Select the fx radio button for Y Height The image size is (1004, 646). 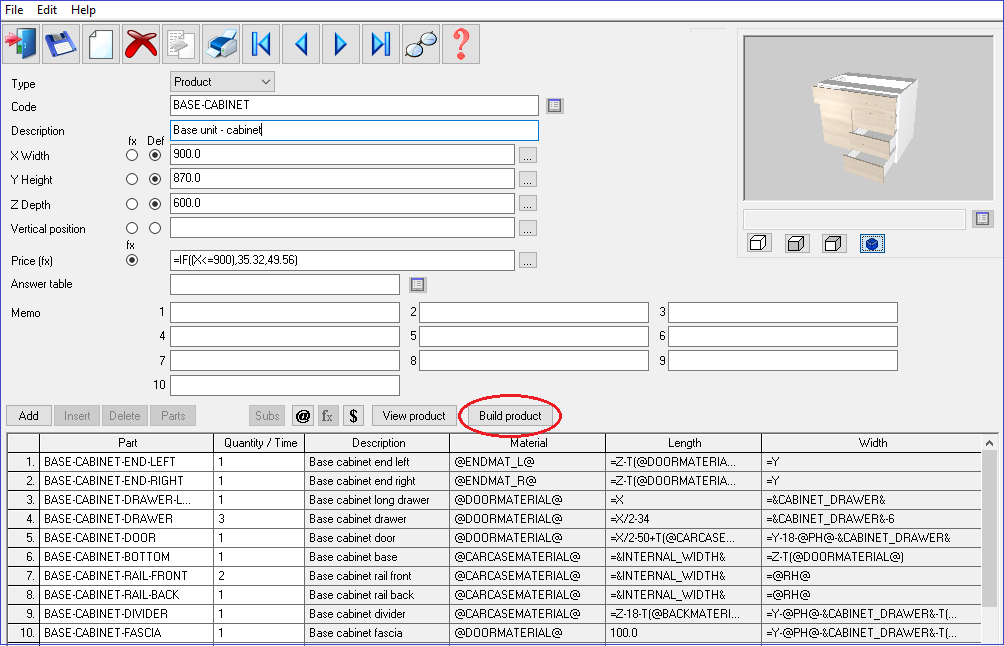pyautogui.click(x=132, y=179)
